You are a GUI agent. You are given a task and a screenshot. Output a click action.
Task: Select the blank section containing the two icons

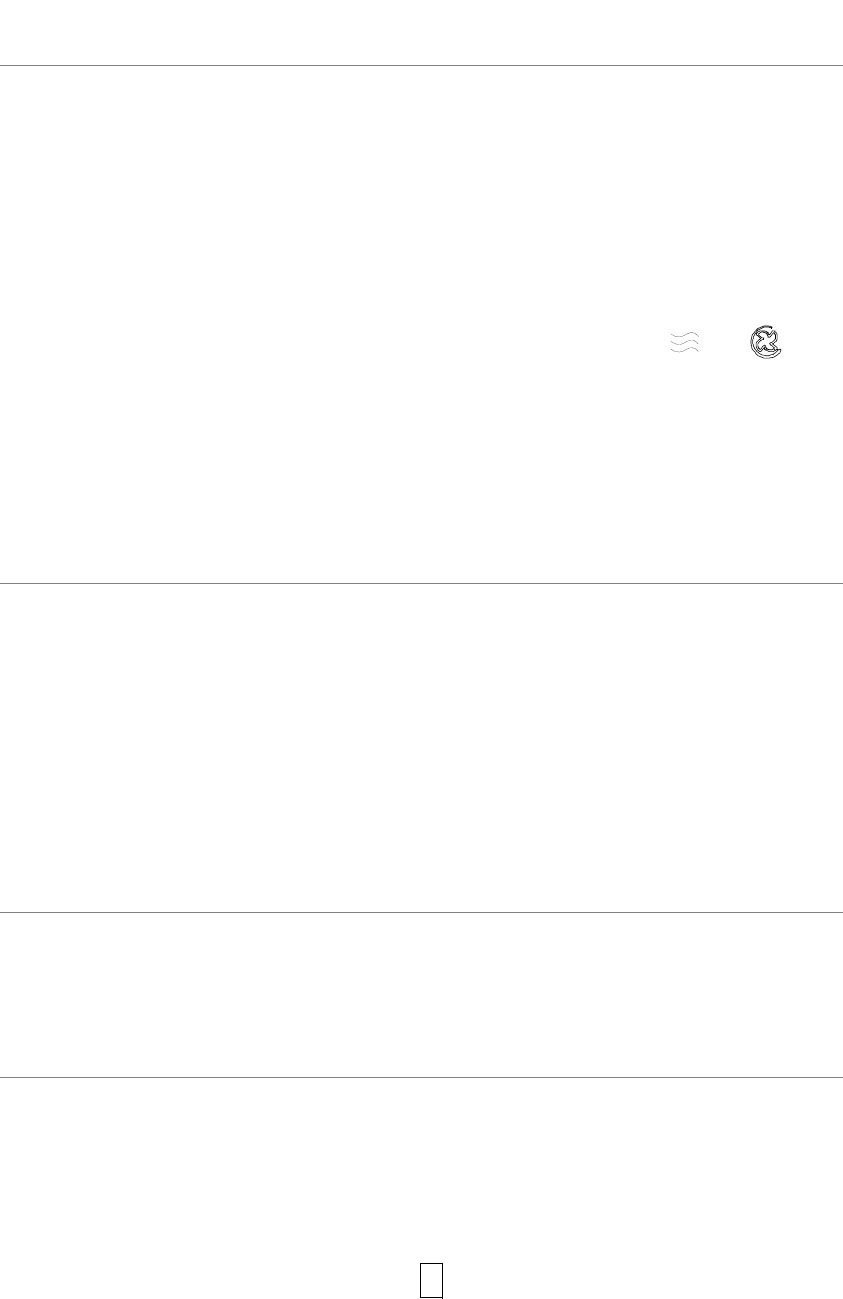pyautogui.click(x=421, y=324)
